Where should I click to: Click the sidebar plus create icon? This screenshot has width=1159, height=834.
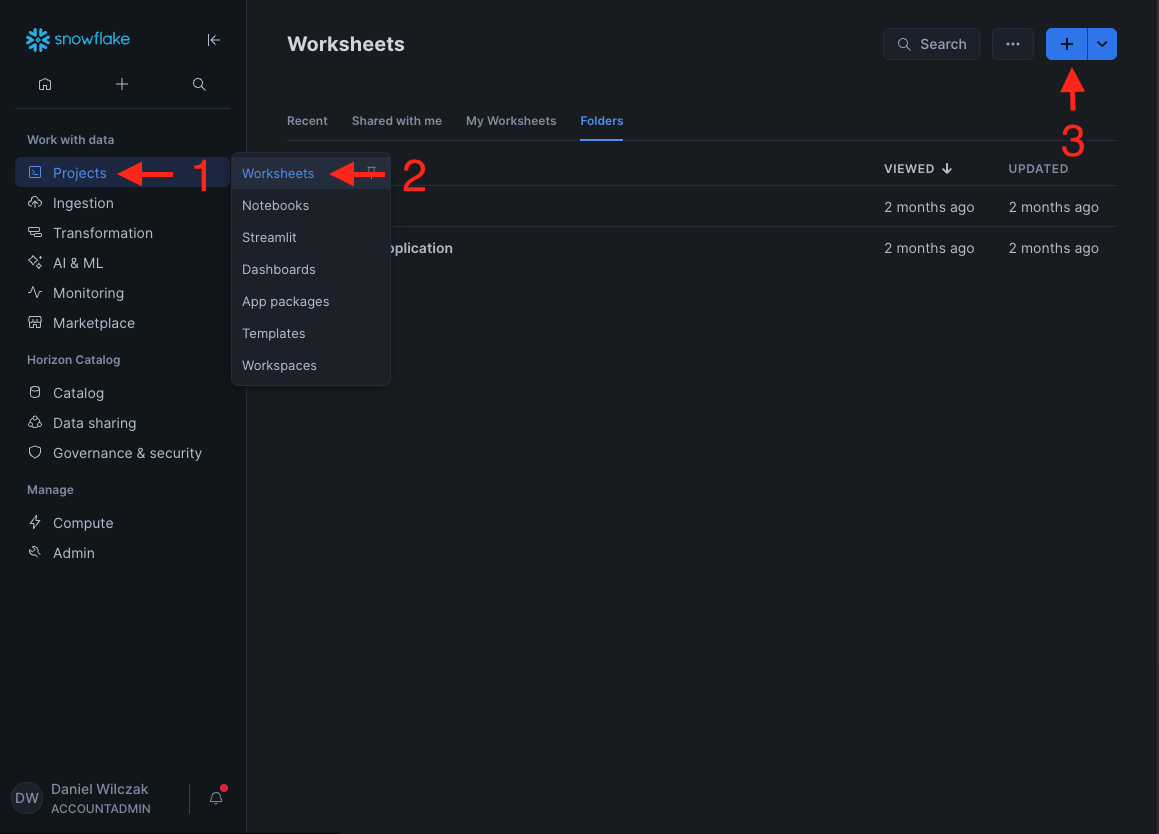(x=122, y=85)
